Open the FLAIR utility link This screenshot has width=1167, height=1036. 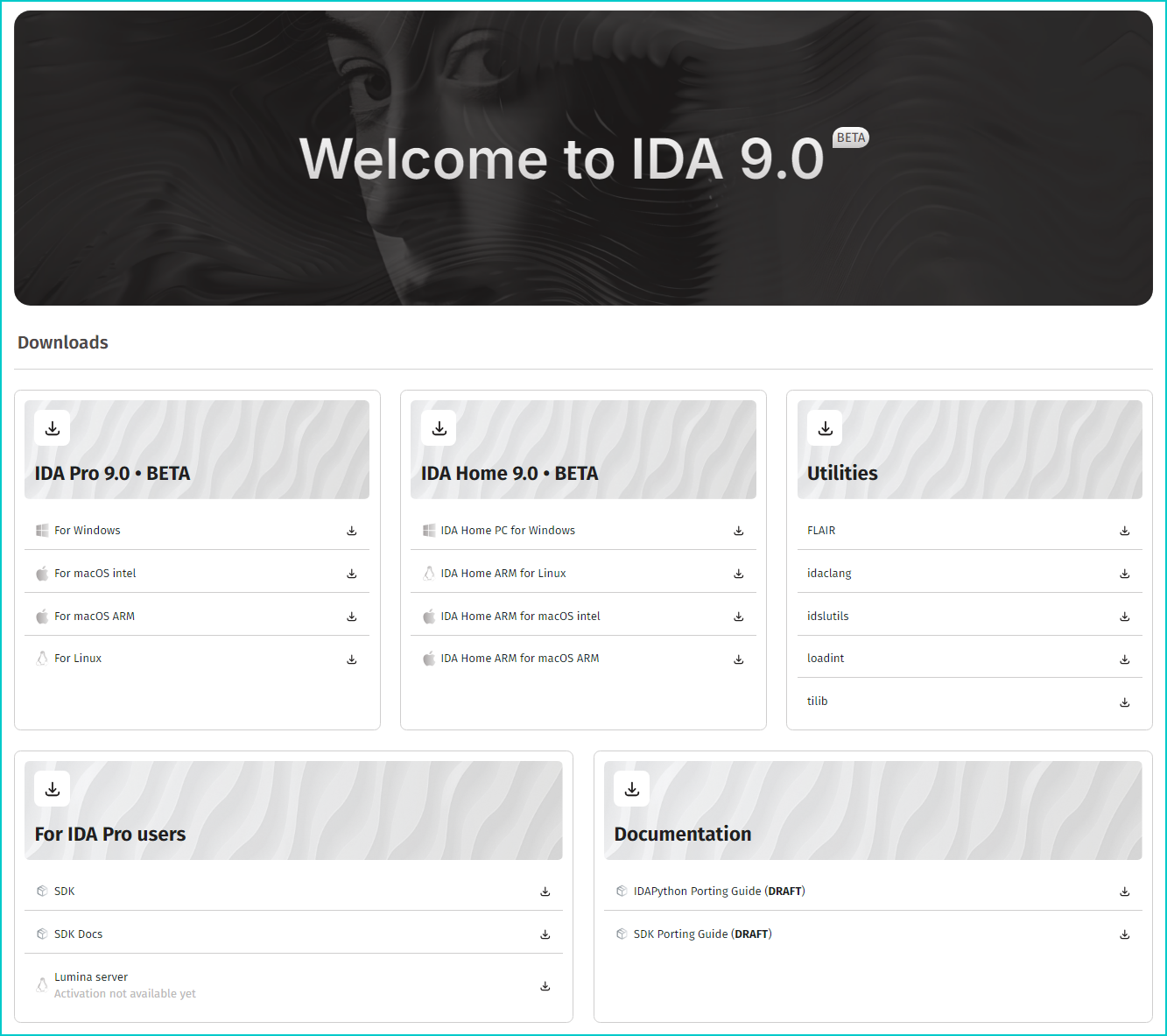tap(821, 531)
